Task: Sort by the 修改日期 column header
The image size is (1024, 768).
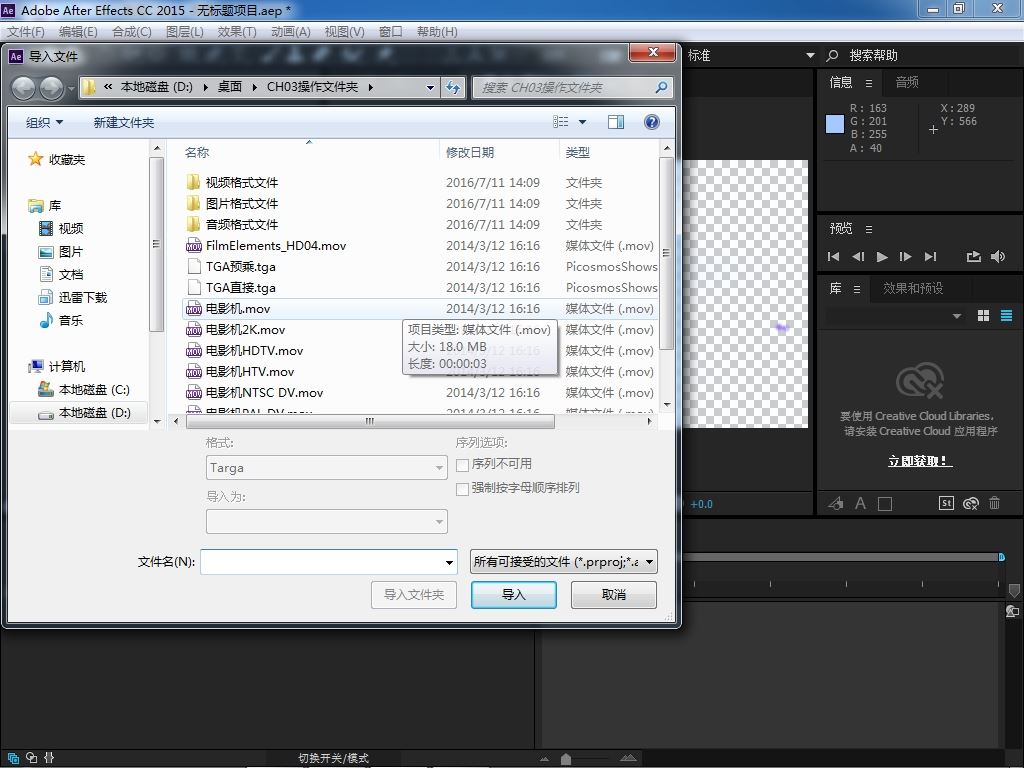Action: click(x=470, y=152)
